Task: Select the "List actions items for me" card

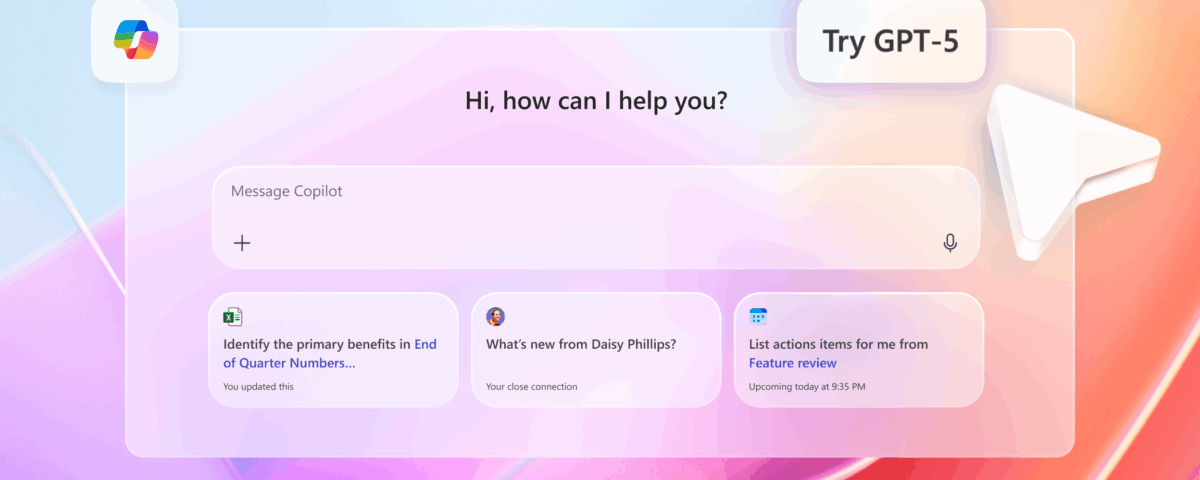Action: coord(859,350)
